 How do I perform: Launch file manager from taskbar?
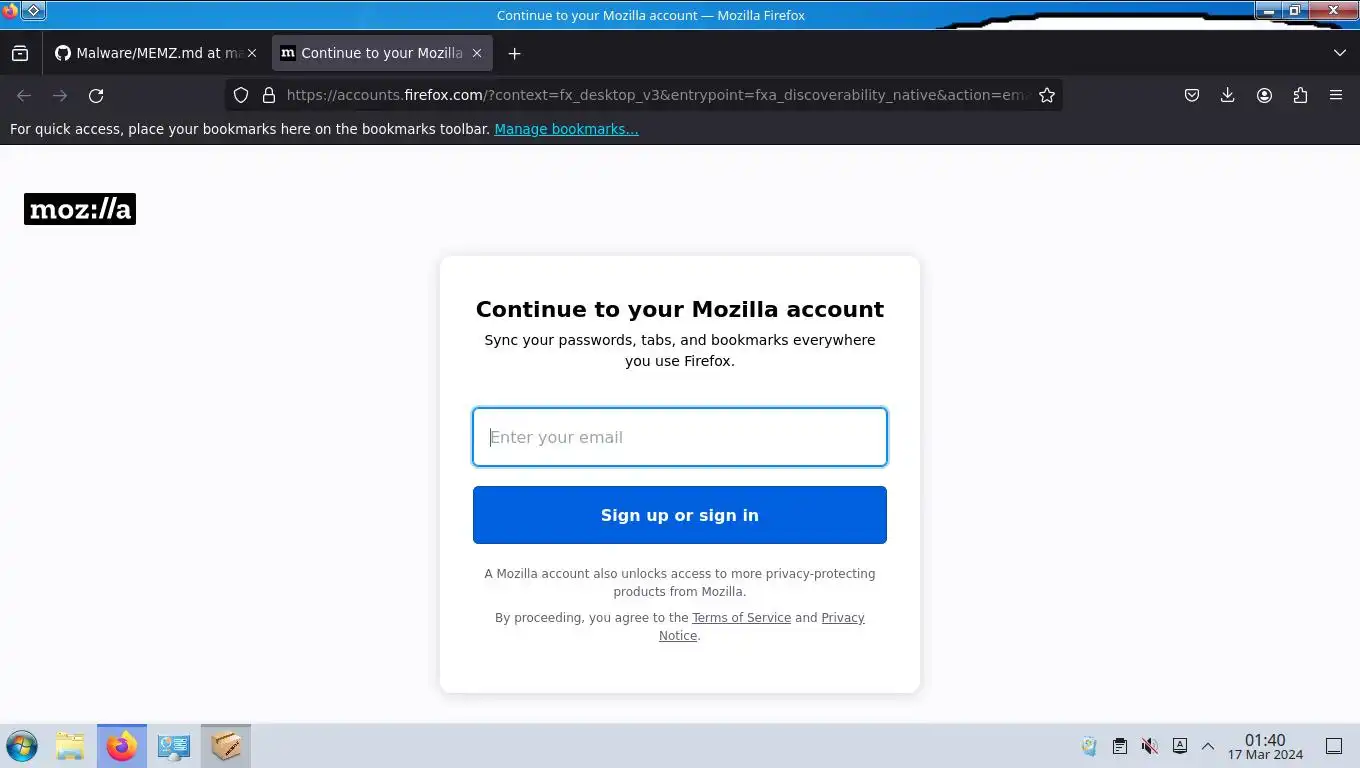click(70, 746)
